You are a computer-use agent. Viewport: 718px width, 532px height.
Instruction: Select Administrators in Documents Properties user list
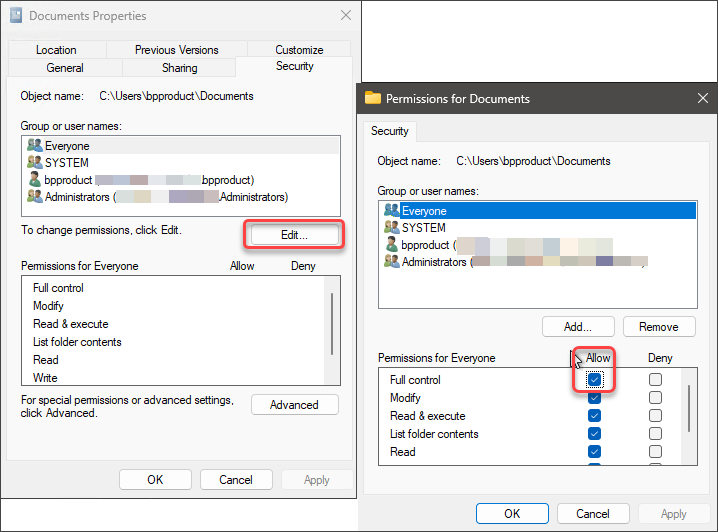pyautogui.click(x=181, y=197)
